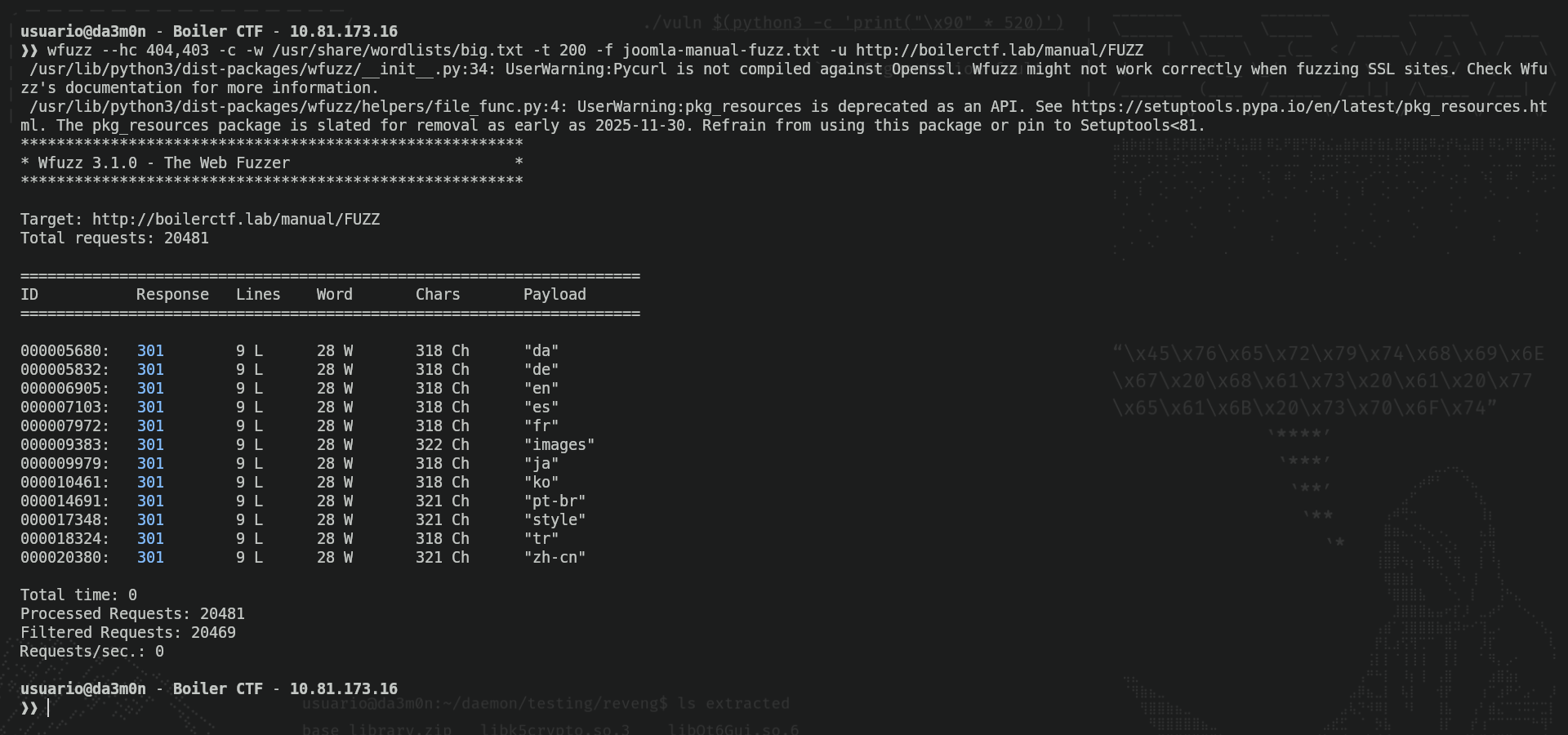The width and height of the screenshot is (1568, 735).
Task: Click the URL after the -u flag in the wfuzz command
Action: tap(999, 51)
